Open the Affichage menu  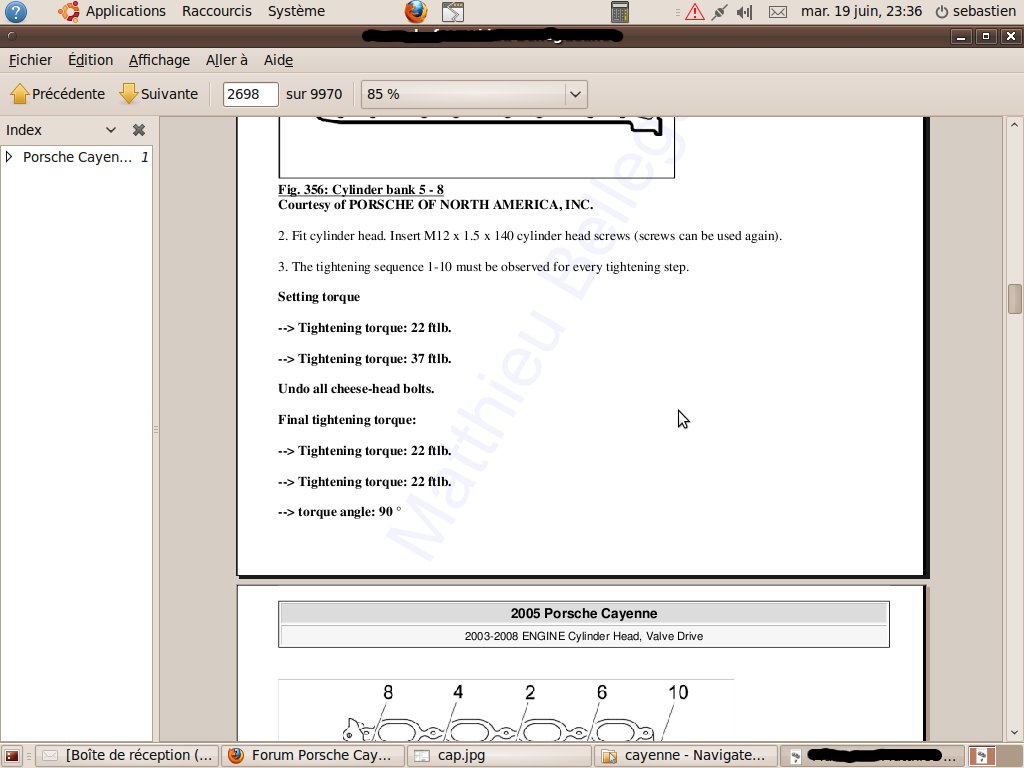point(159,60)
